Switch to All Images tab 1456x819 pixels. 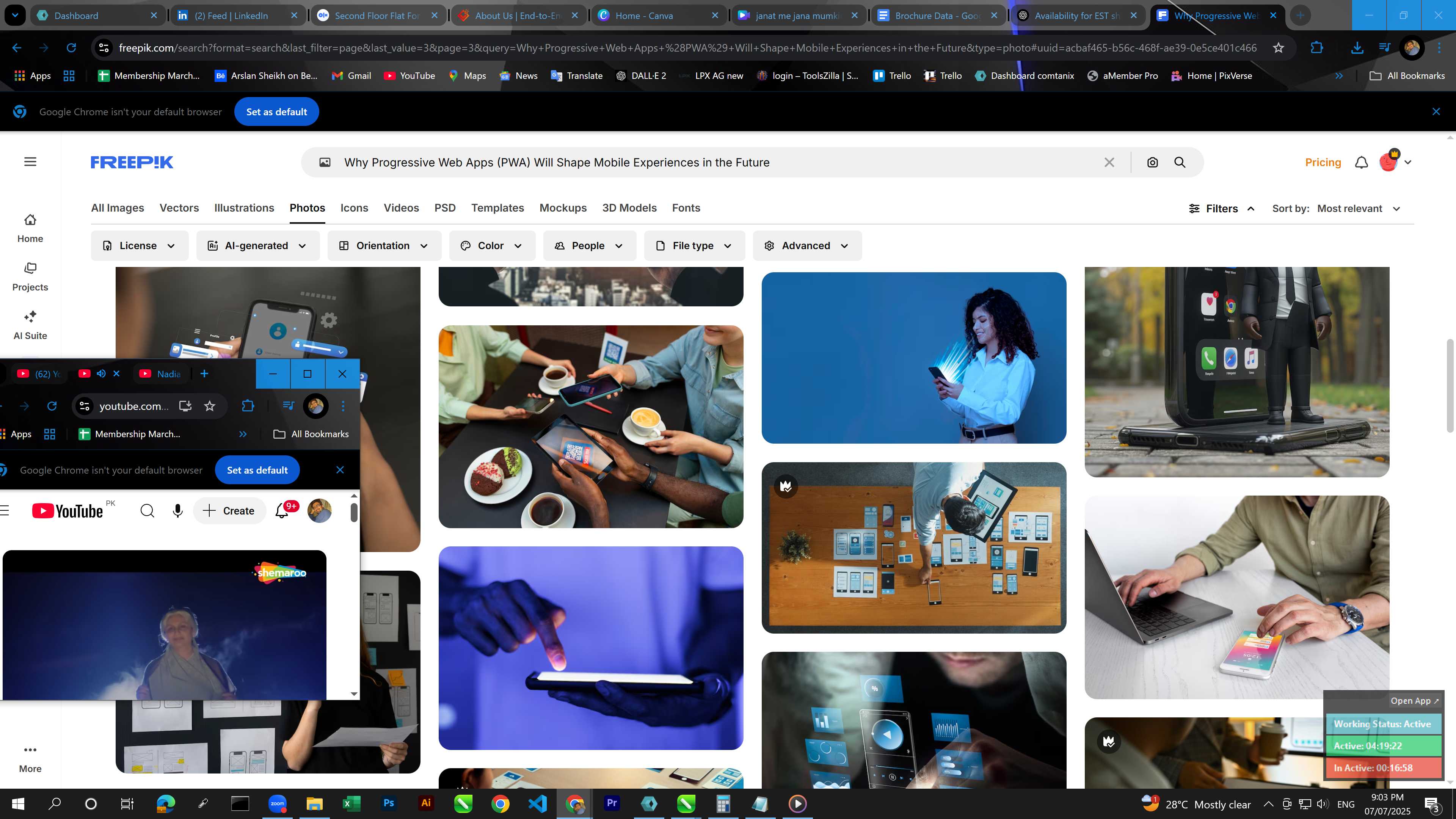(x=118, y=208)
